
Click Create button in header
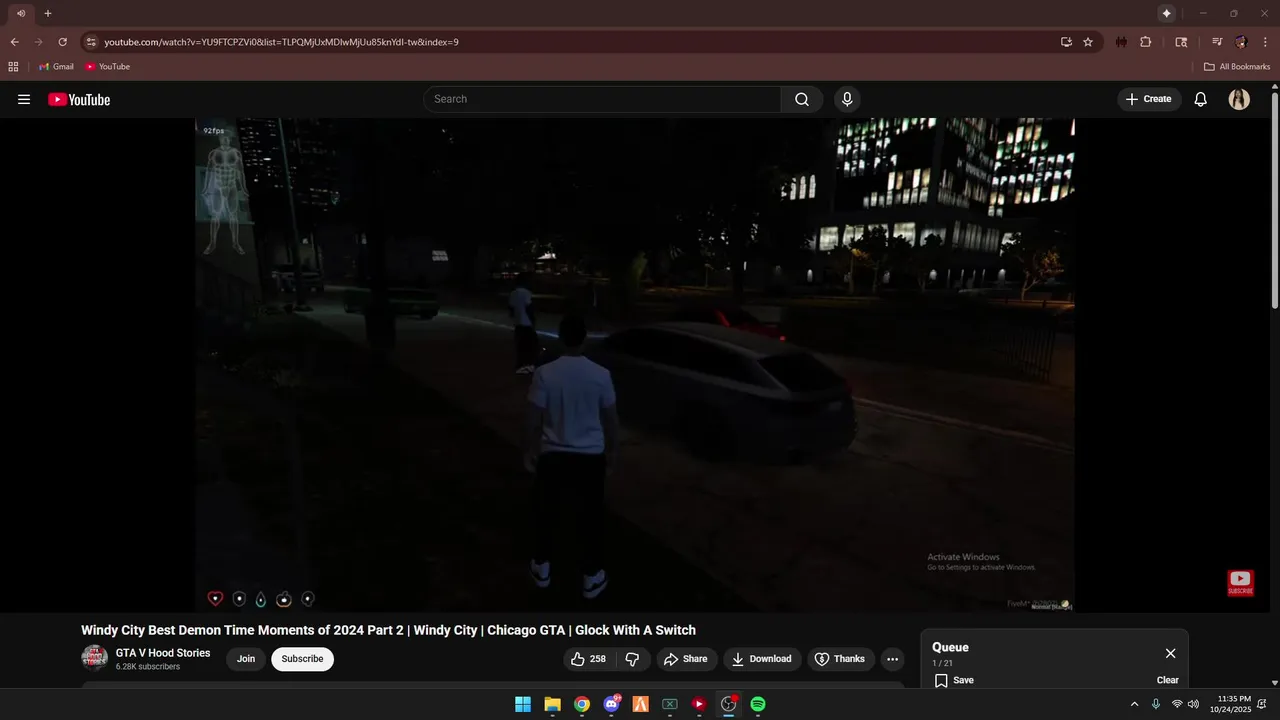(x=1149, y=99)
